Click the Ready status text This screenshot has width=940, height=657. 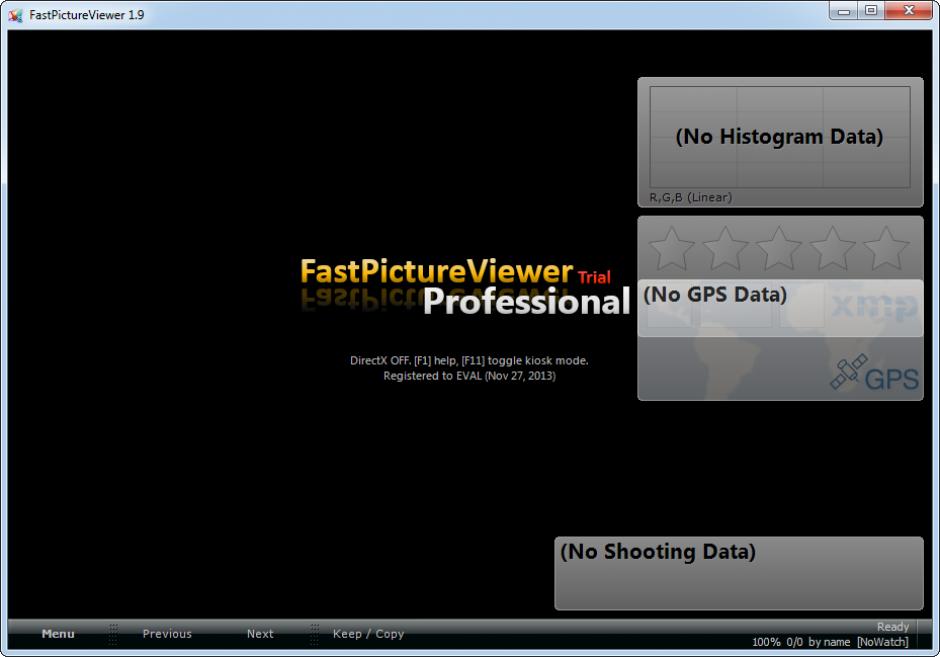point(893,626)
